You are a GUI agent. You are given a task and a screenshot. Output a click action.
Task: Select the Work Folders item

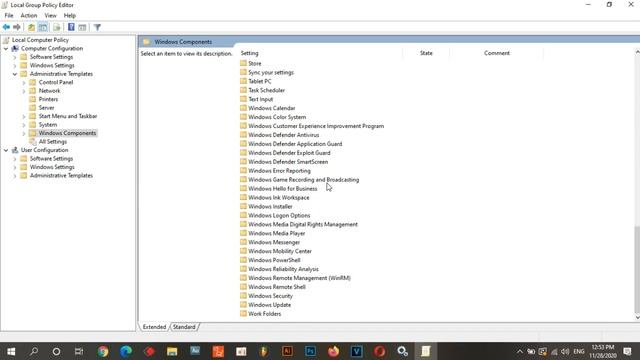[x=264, y=314]
